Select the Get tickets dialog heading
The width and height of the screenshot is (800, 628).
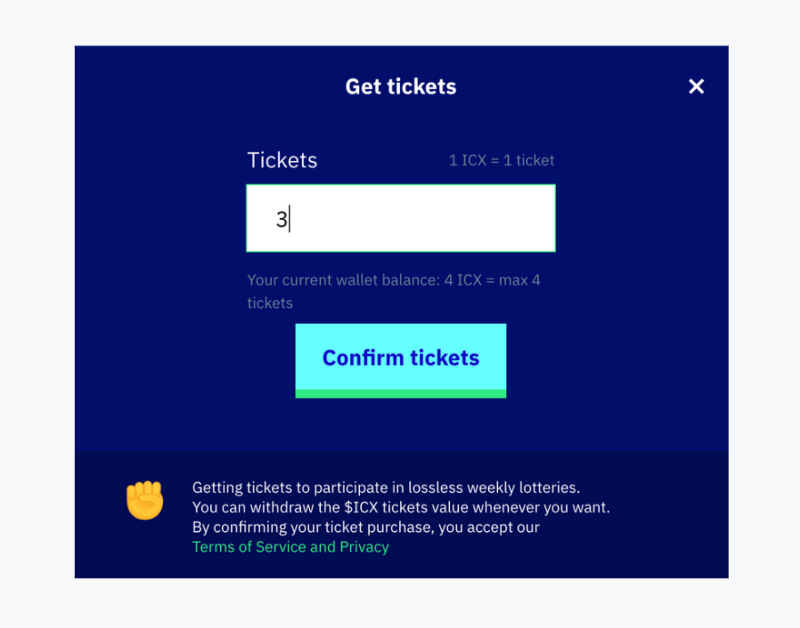[x=401, y=87]
